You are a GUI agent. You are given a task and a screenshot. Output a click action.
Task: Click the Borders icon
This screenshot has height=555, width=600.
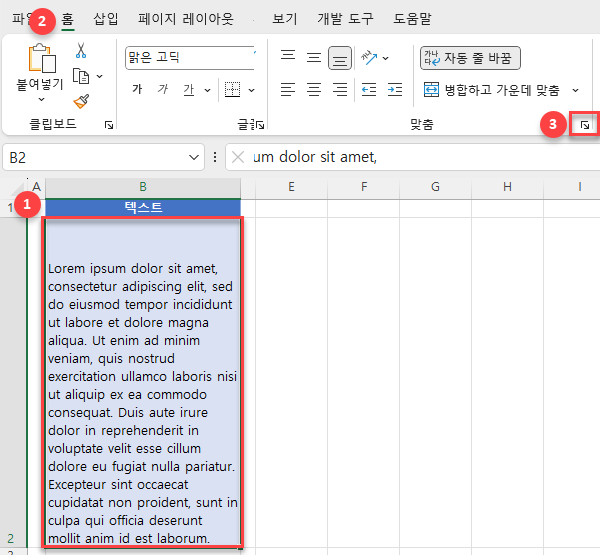232,90
